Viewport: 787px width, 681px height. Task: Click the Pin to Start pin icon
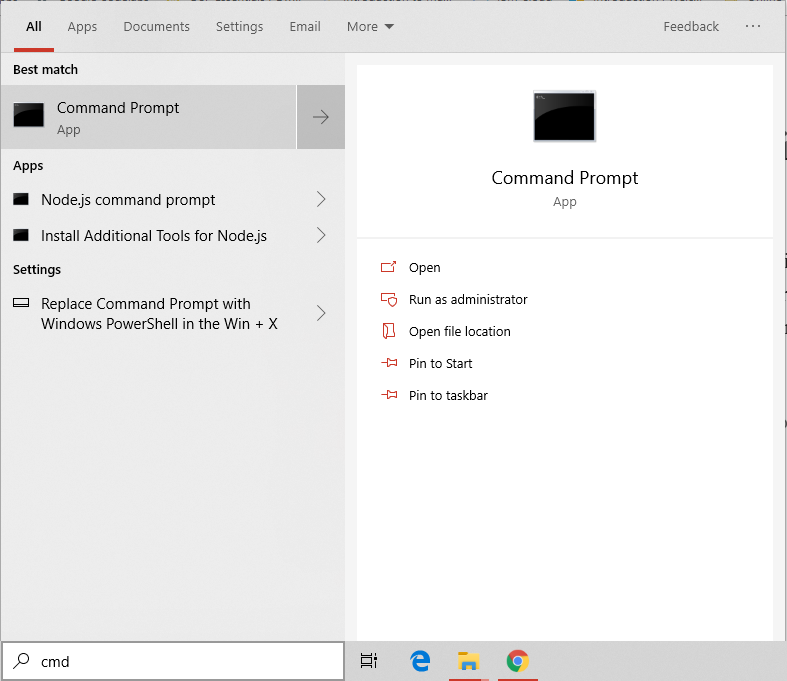[389, 362]
